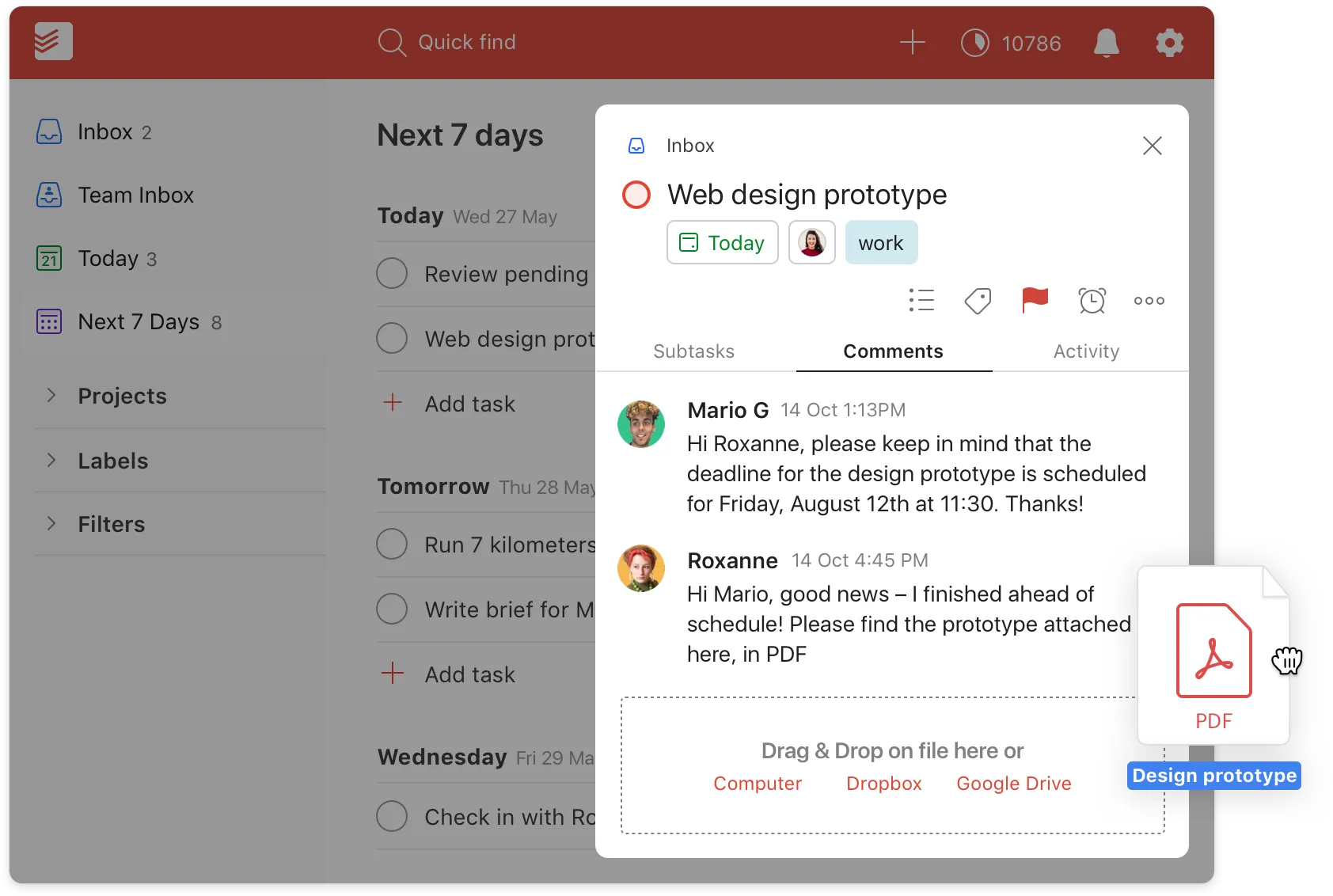Image resolution: width=1333 pixels, height=896 pixels.
Task: Click Add task under Tomorrow
Action: click(x=449, y=674)
